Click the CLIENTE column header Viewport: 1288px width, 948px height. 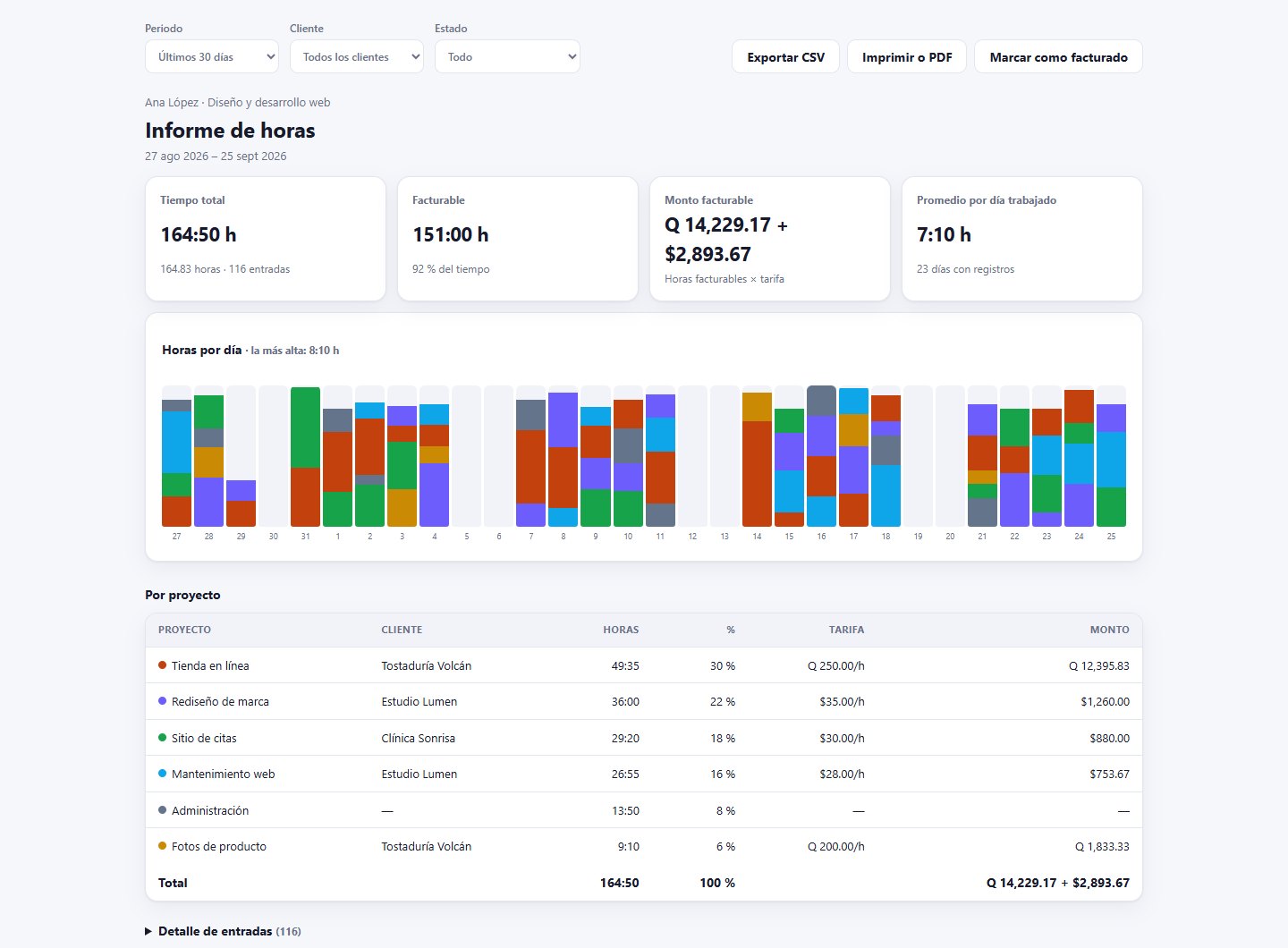click(x=402, y=630)
